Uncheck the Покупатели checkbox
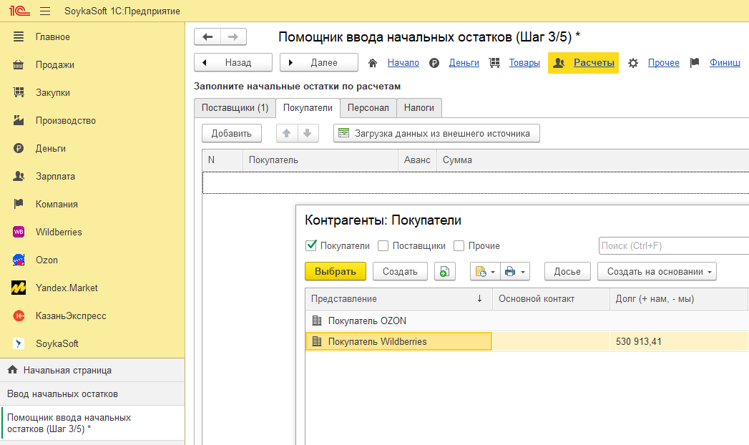The height and width of the screenshot is (445, 749). pyautogui.click(x=312, y=246)
